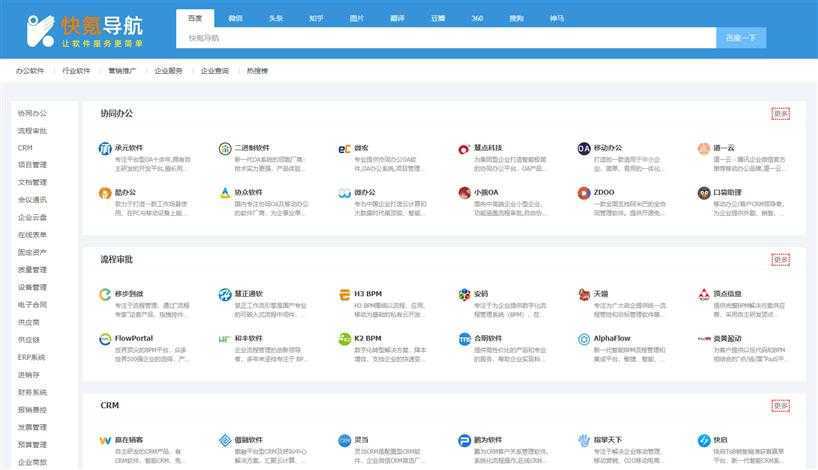The image size is (818, 470).
Task: Open the 承元软件 icon
Action: pyautogui.click(x=105, y=149)
